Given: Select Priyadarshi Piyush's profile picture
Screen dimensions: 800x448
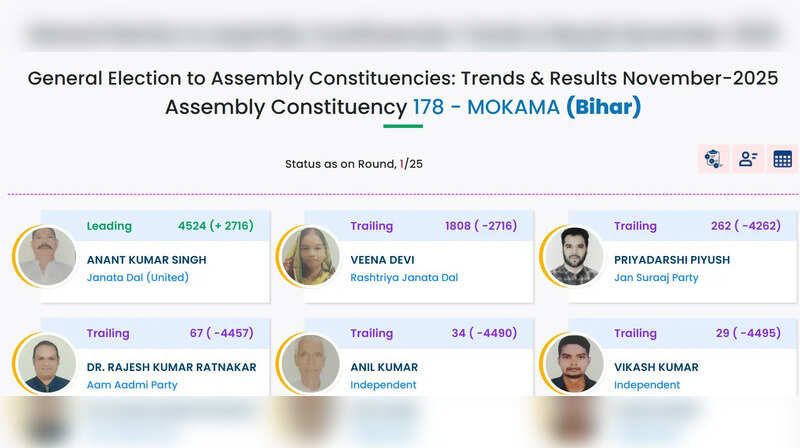Looking at the screenshot, I should pos(574,256).
